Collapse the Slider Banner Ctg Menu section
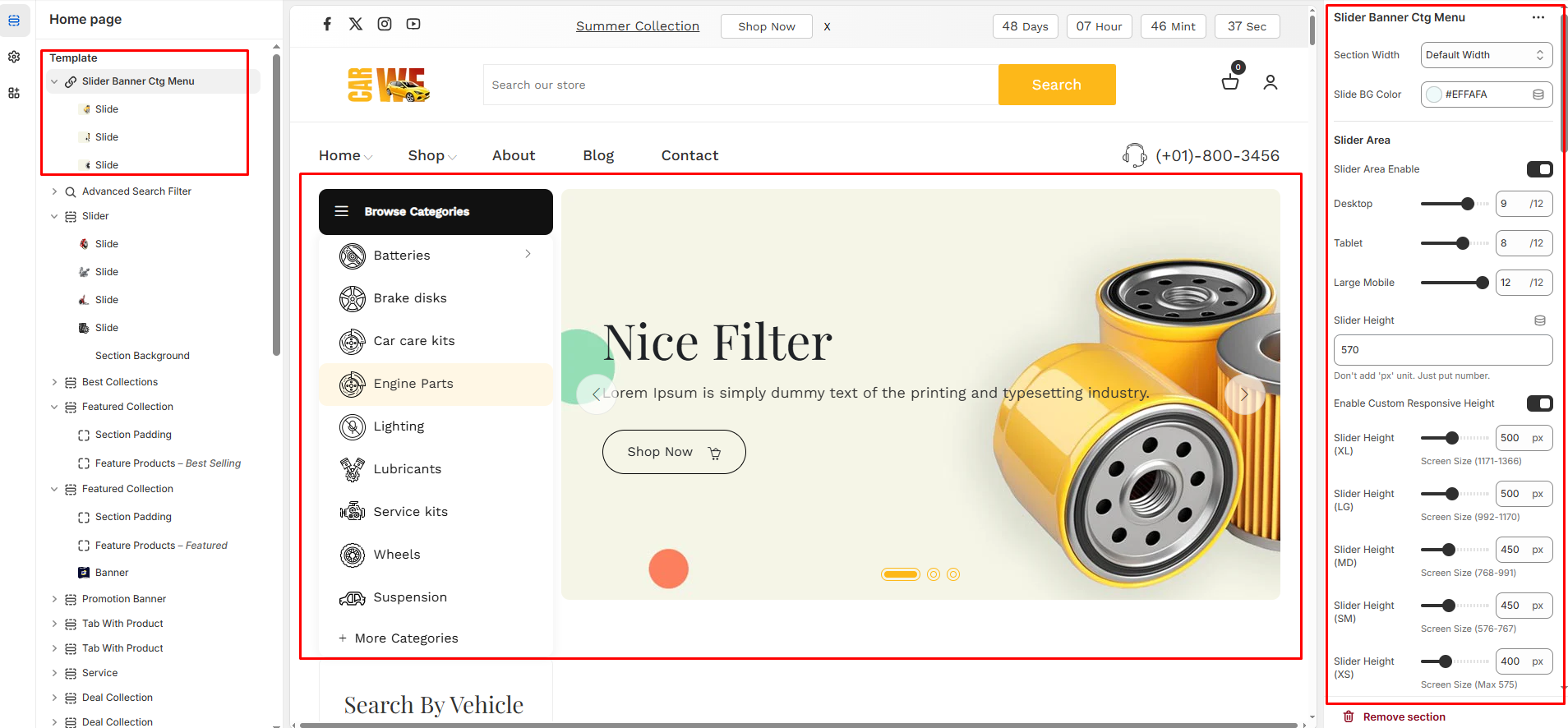This screenshot has width=1568, height=728. [x=54, y=81]
